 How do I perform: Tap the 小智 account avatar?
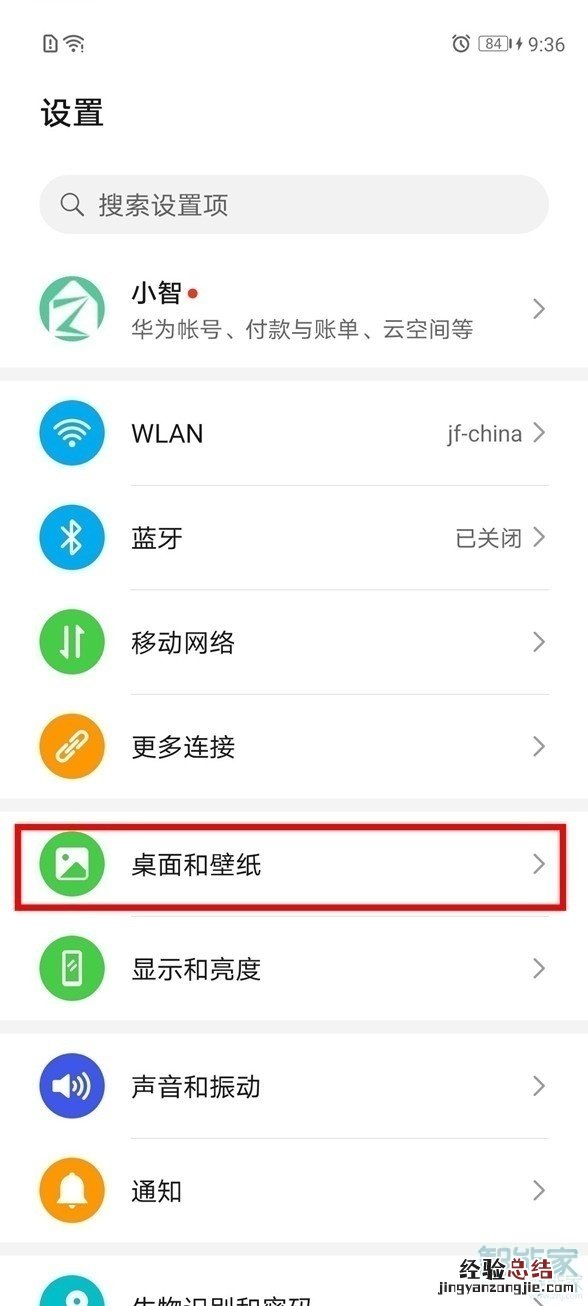point(71,309)
